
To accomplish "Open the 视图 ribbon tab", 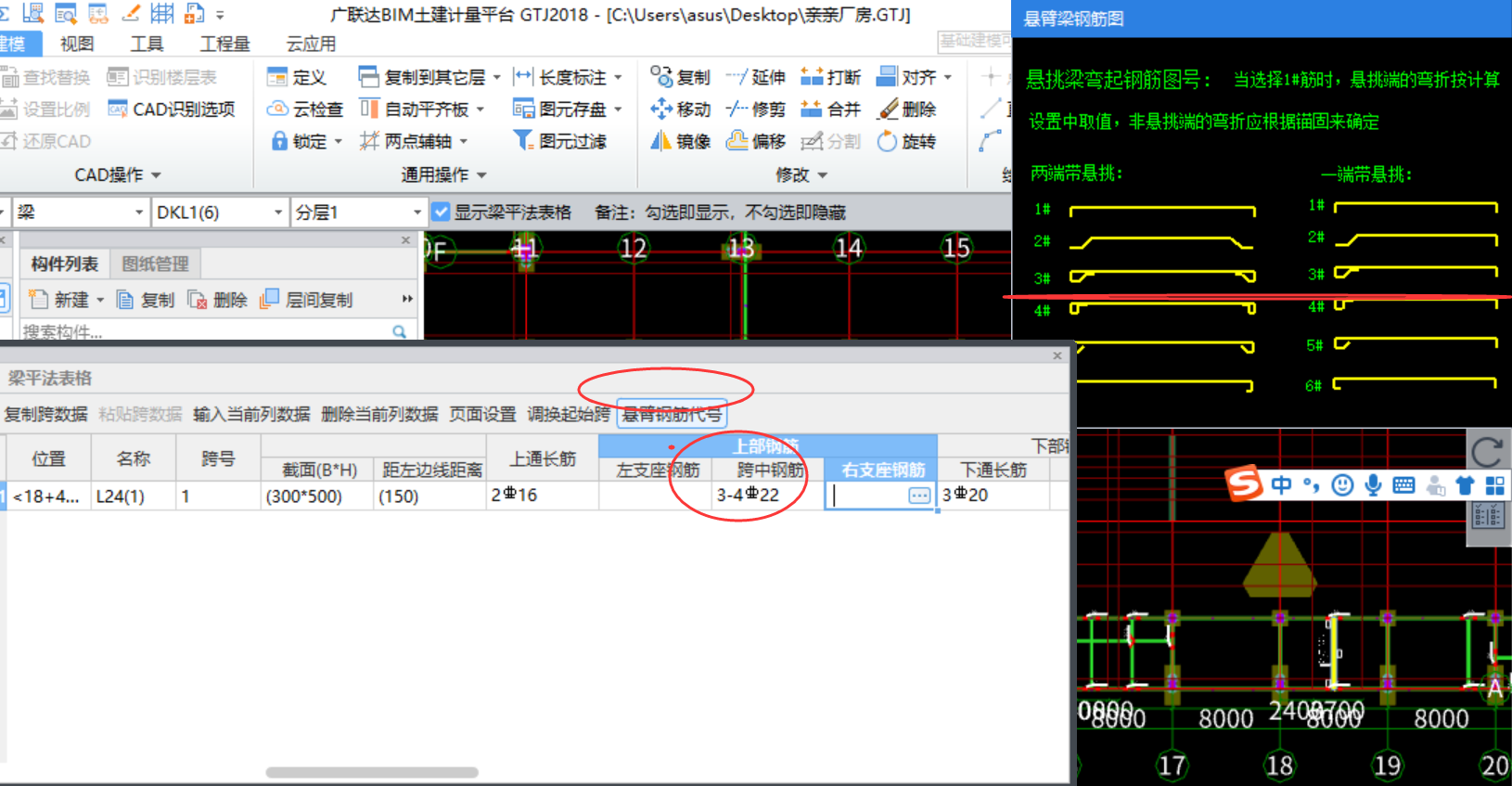I will coord(77,44).
